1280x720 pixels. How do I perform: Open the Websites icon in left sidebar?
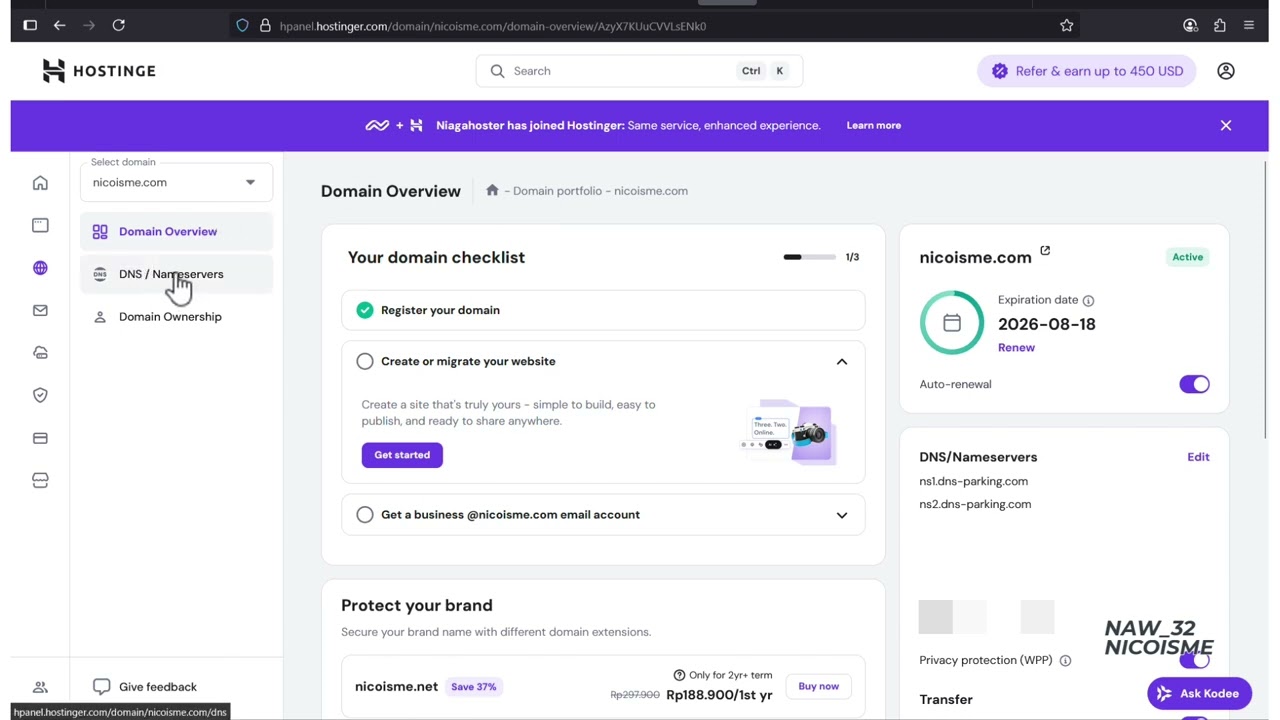(40, 225)
